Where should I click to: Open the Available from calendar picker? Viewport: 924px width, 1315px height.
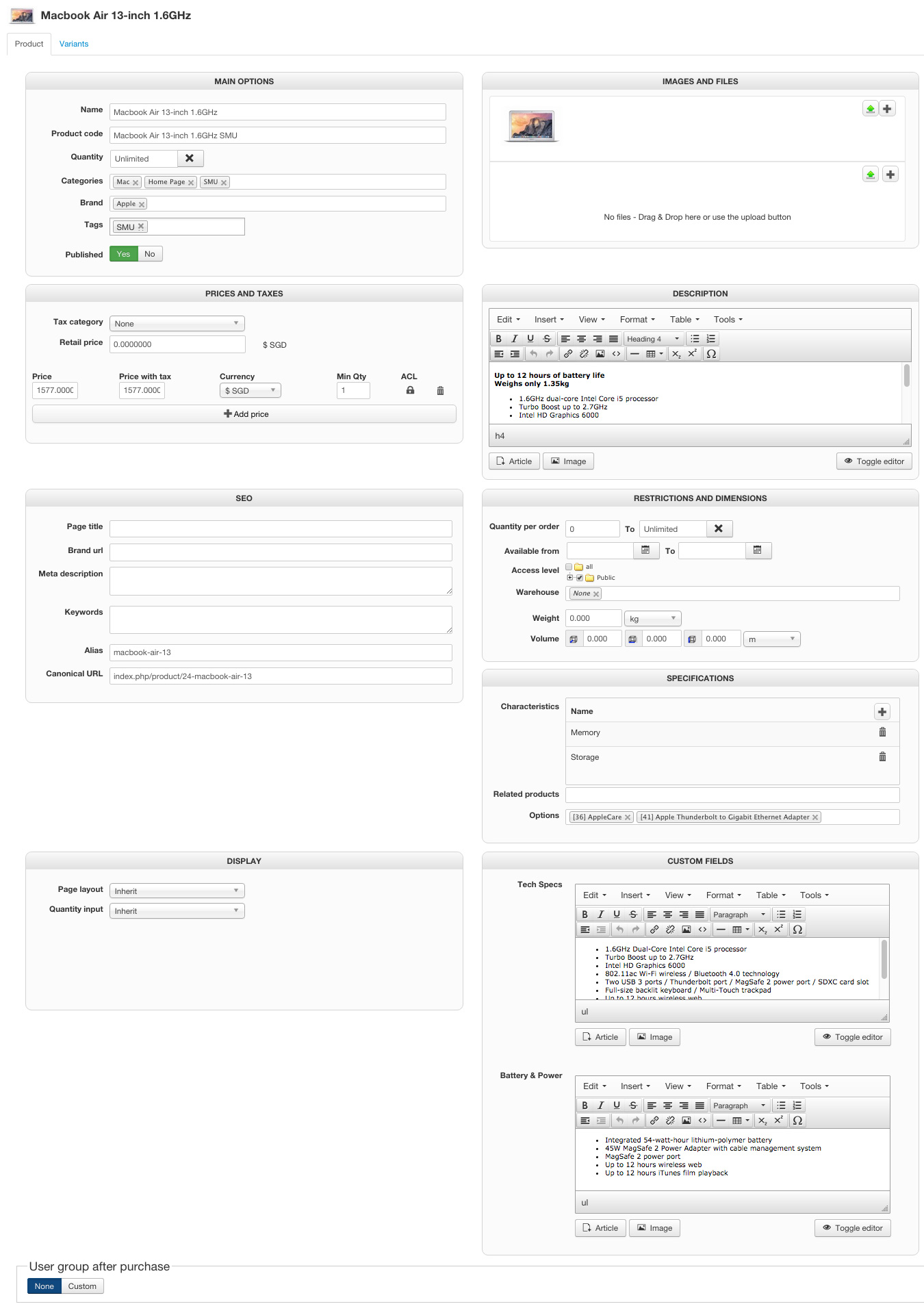coord(645,550)
